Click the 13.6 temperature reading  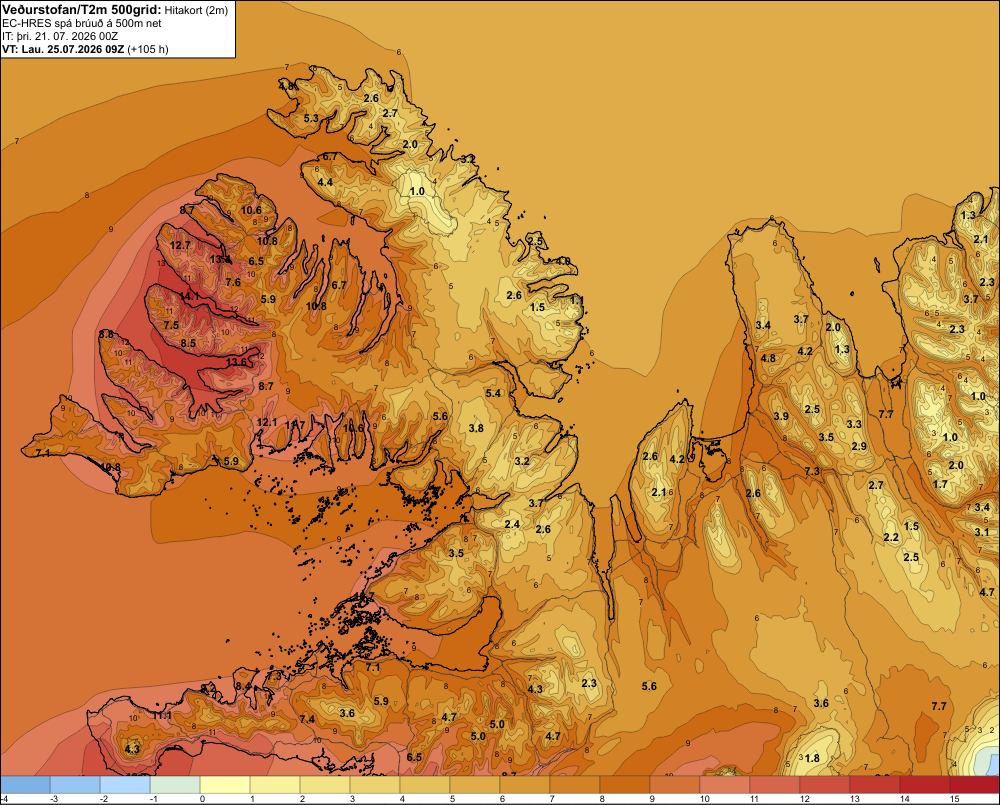click(236, 362)
